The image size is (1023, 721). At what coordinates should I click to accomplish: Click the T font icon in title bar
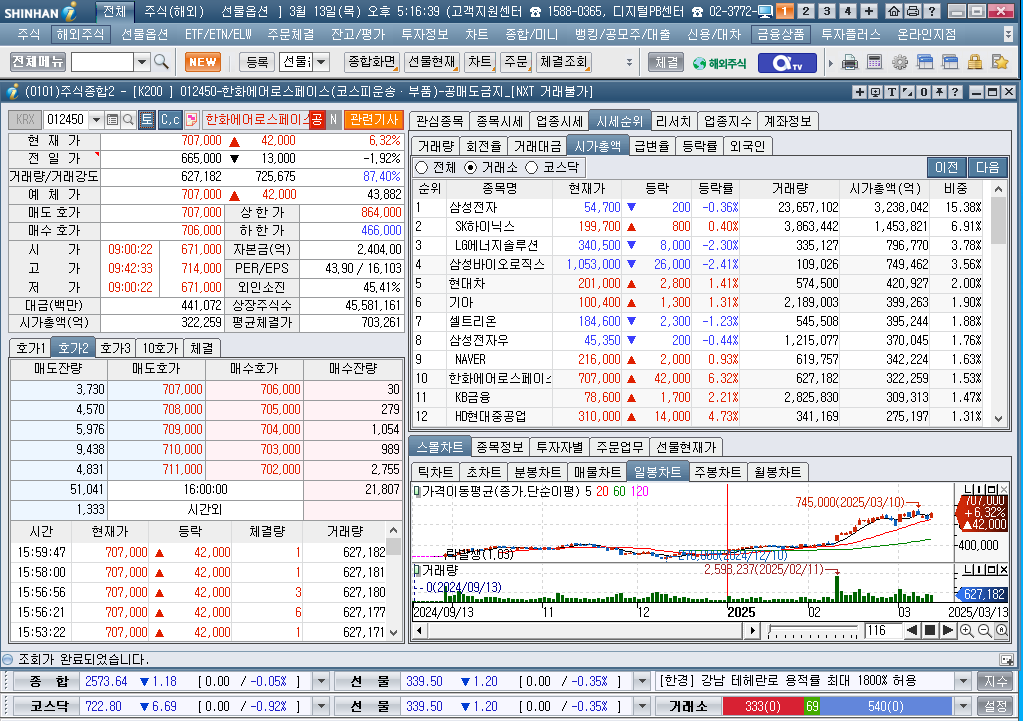(891, 92)
